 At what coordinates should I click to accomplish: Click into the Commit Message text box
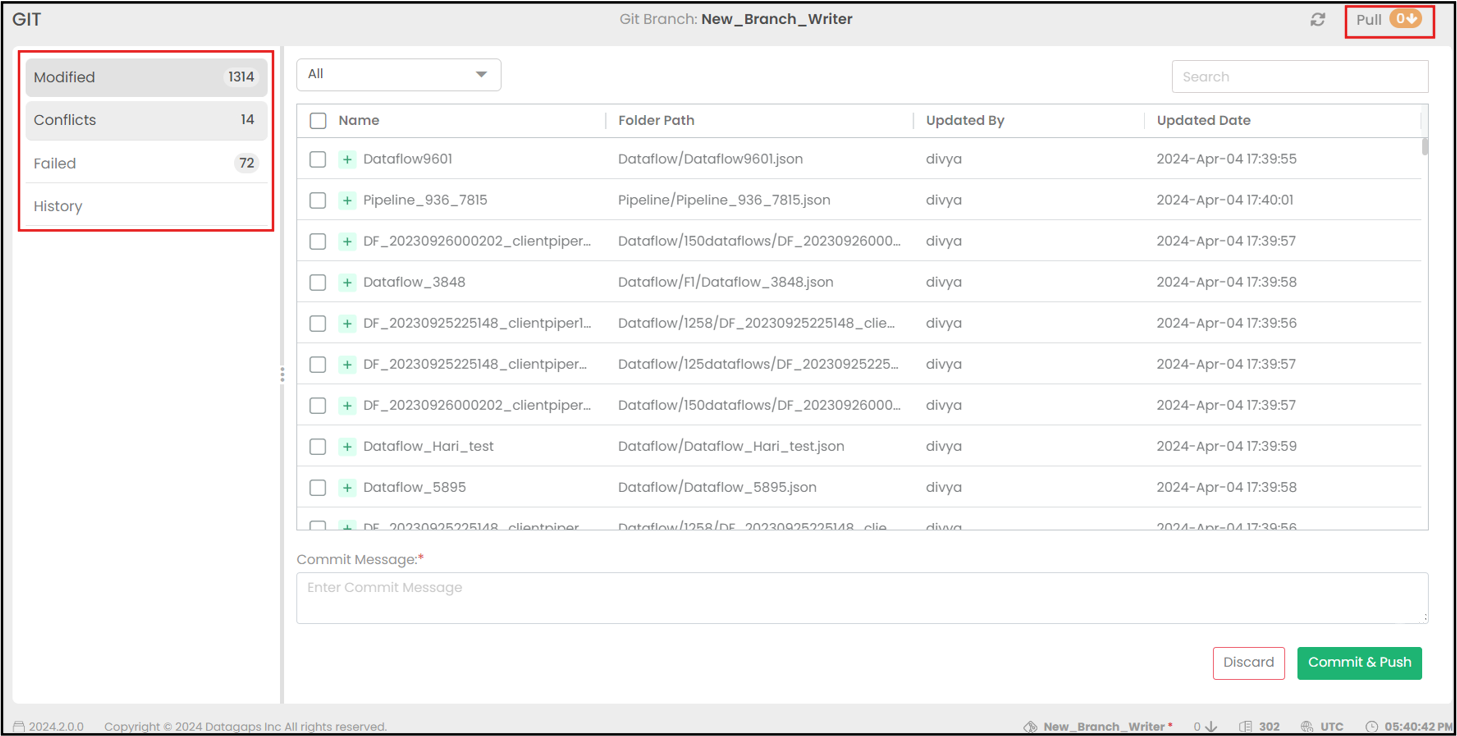coord(861,598)
